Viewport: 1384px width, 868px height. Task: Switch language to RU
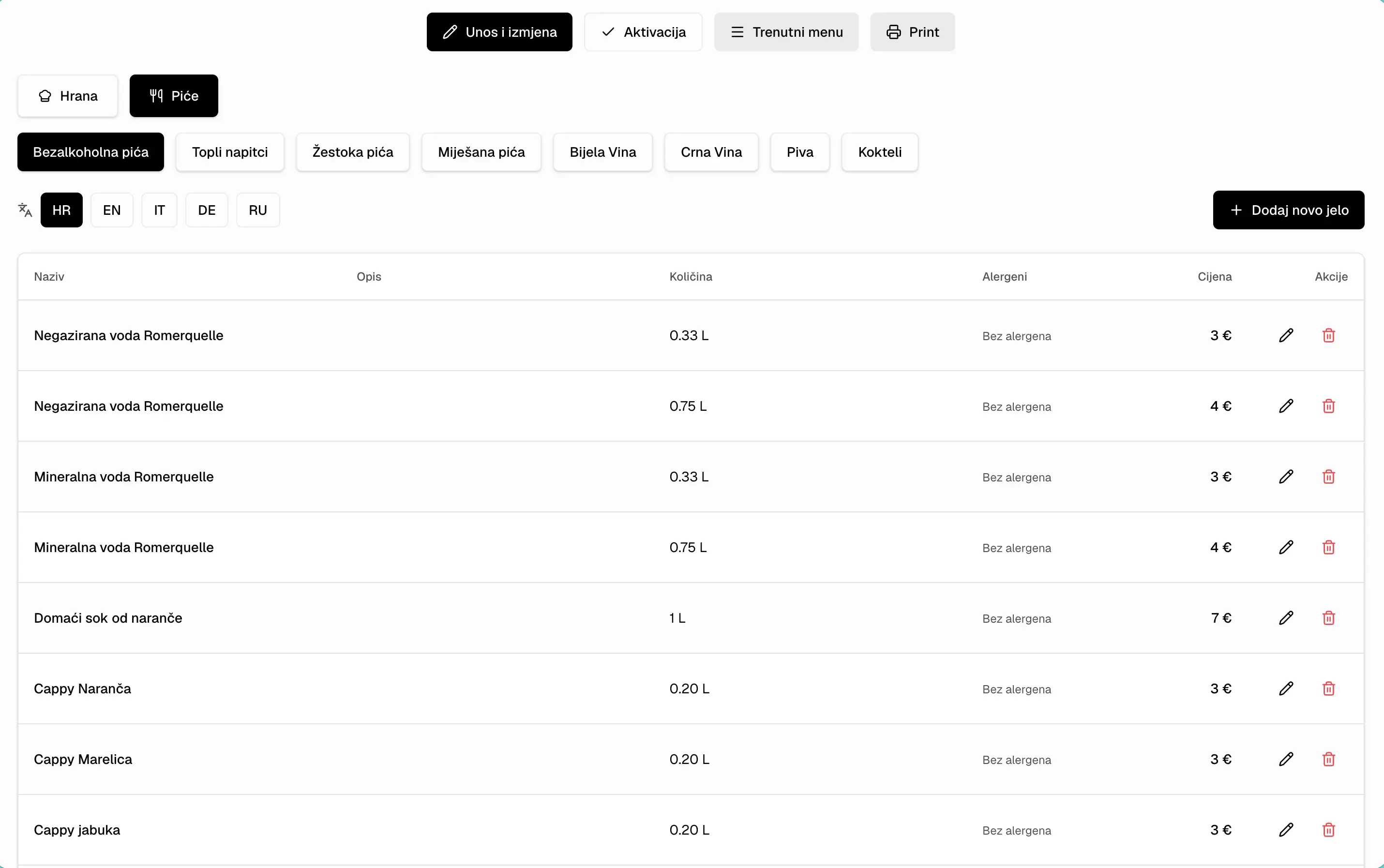[x=258, y=210]
